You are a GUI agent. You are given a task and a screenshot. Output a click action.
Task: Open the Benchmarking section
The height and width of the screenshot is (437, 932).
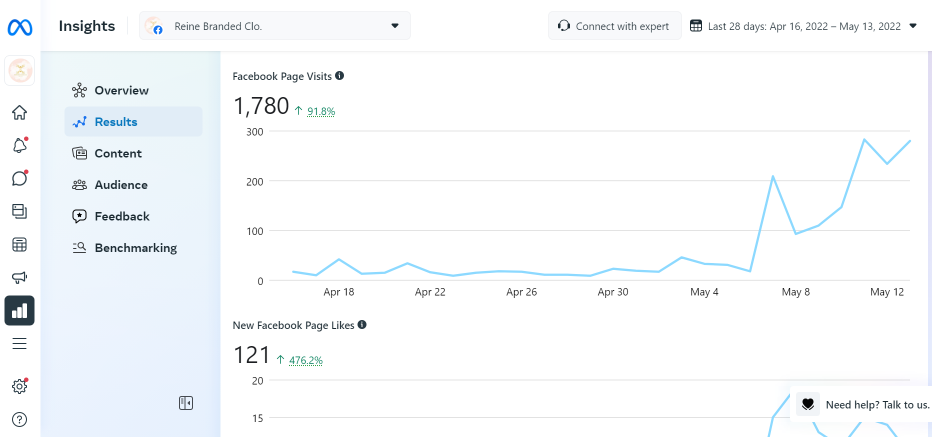pos(135,248)
